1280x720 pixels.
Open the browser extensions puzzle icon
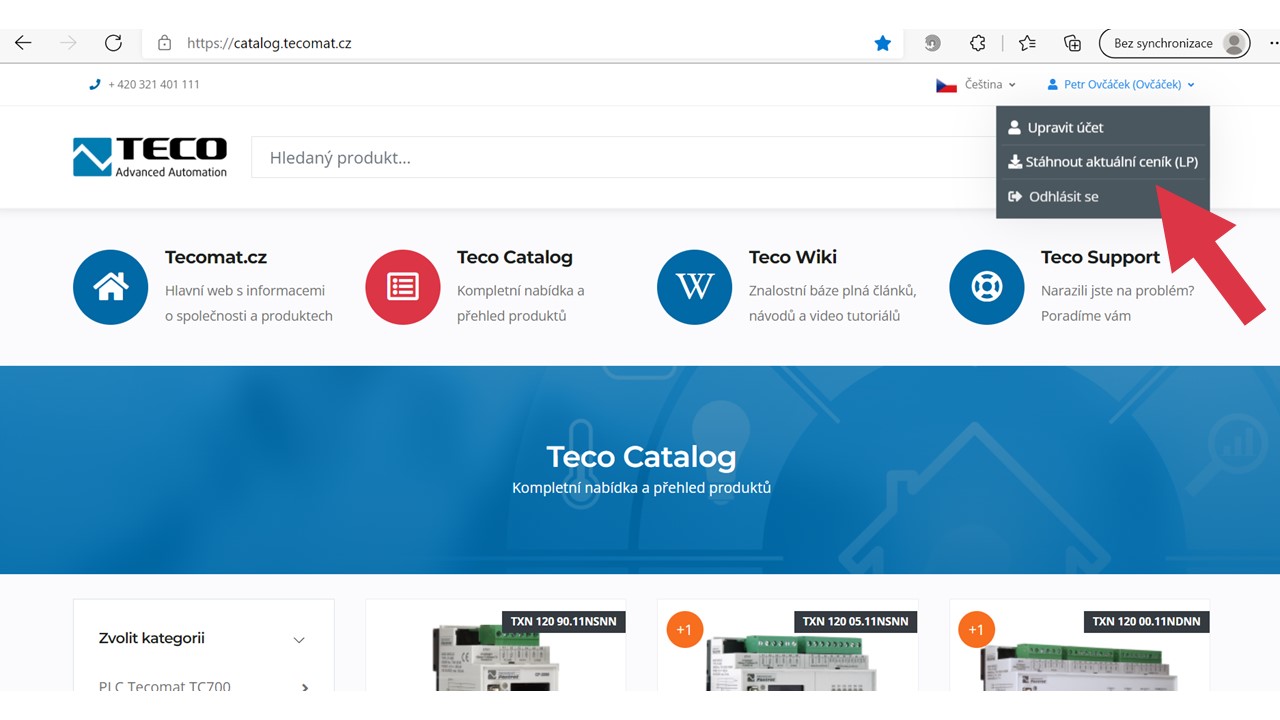(978, 43)
